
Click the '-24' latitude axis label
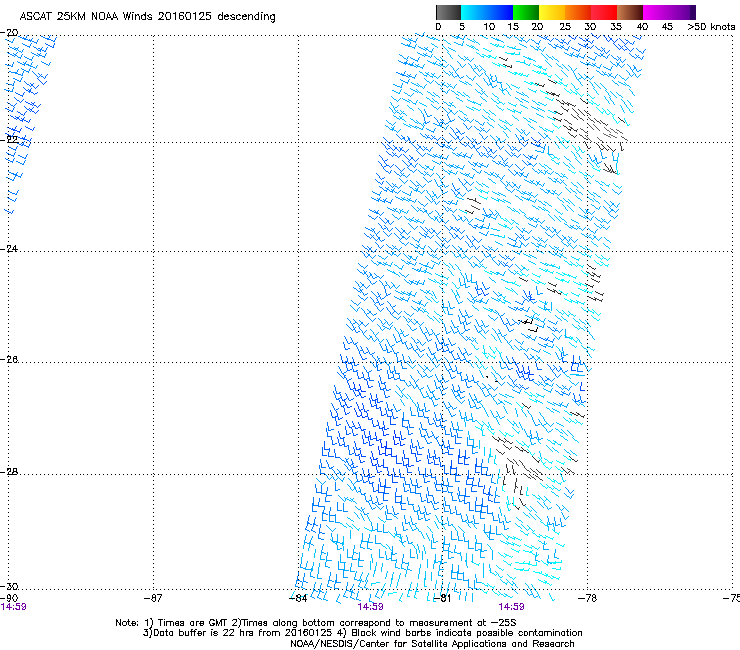point(10,248)
